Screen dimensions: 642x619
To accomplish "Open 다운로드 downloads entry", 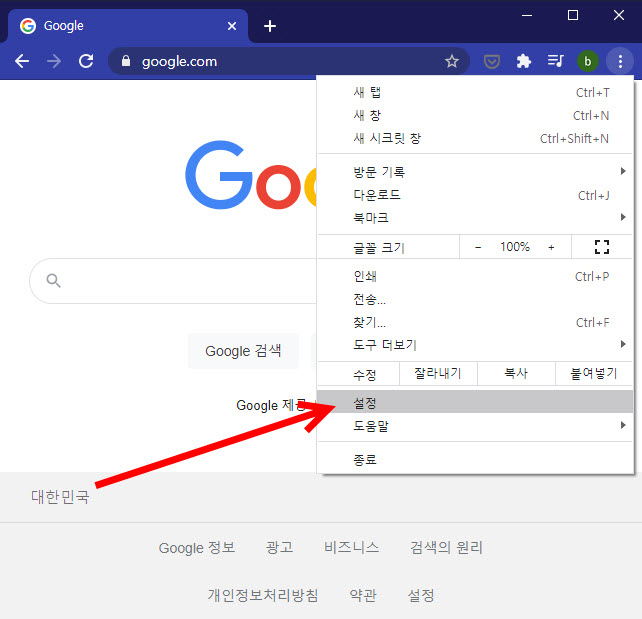I will tap(475, 195).
